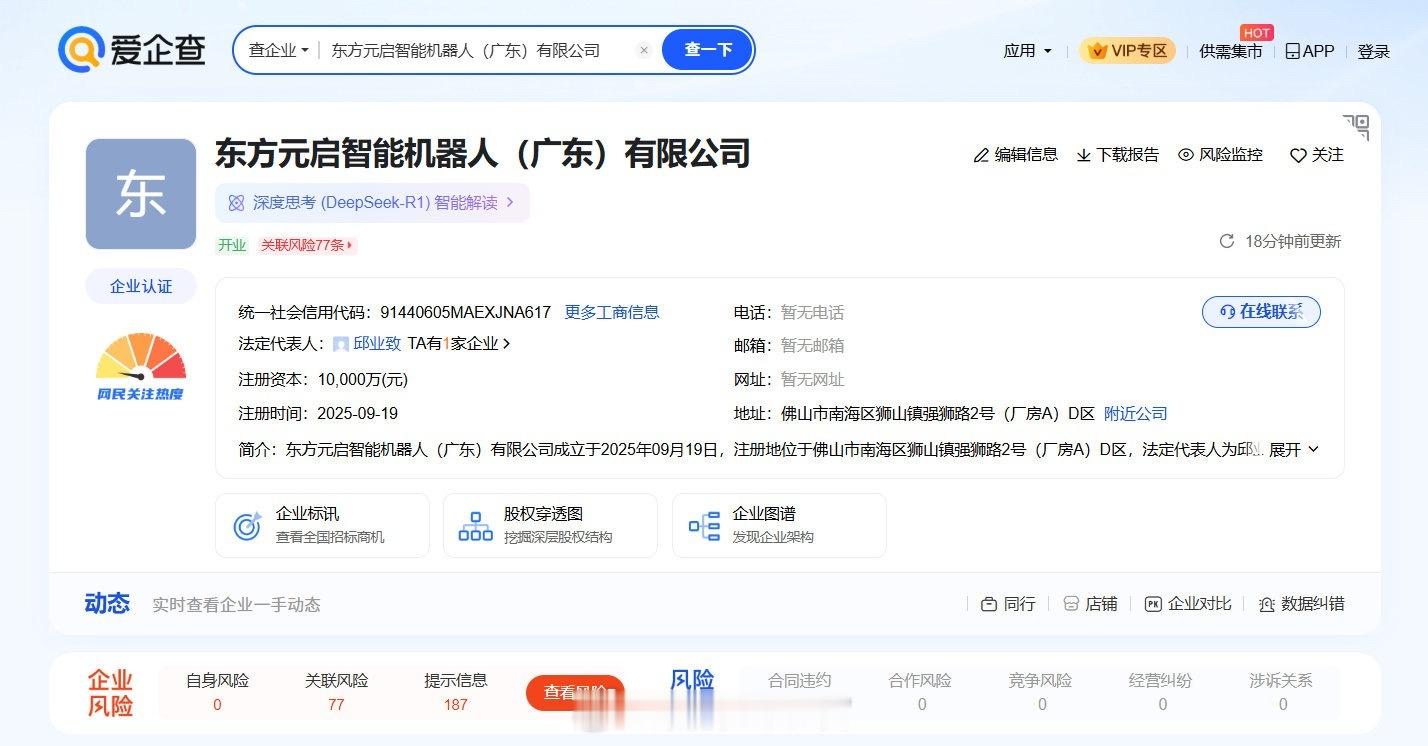The image size is (1428, 746).
Task: Open 企业图谱 card
Action: click(779, 525)
